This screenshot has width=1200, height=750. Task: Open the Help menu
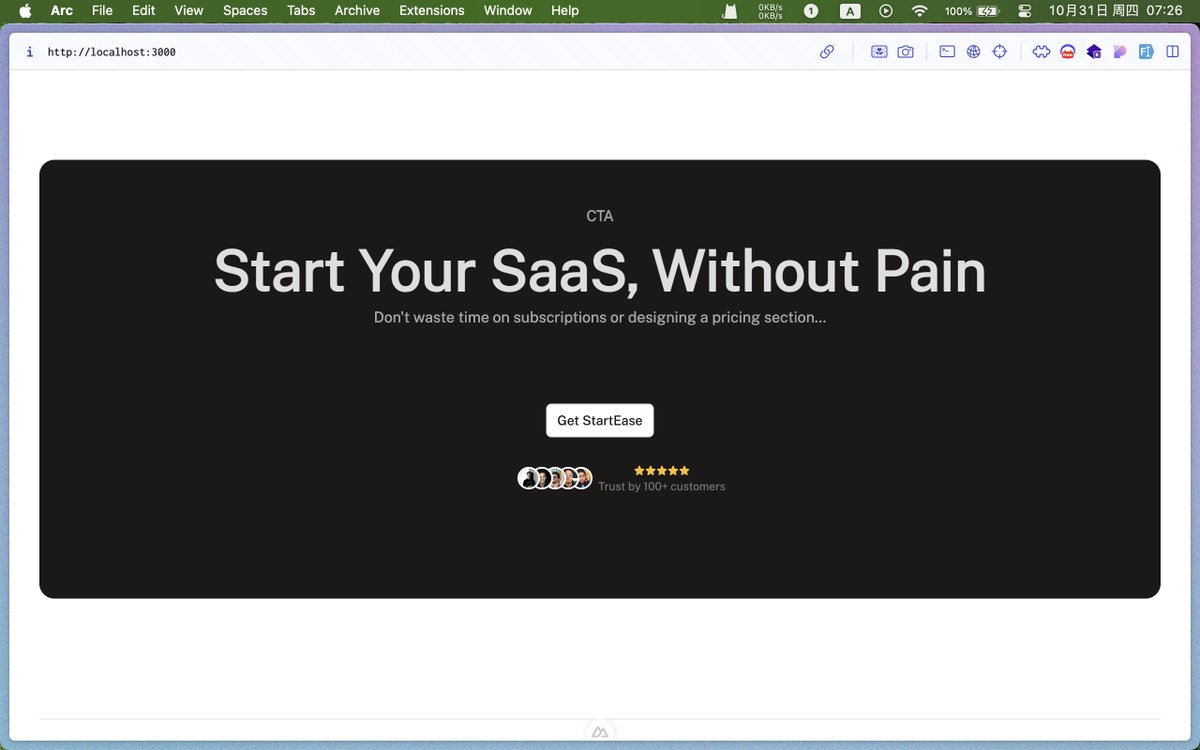[x=565, y=11]
